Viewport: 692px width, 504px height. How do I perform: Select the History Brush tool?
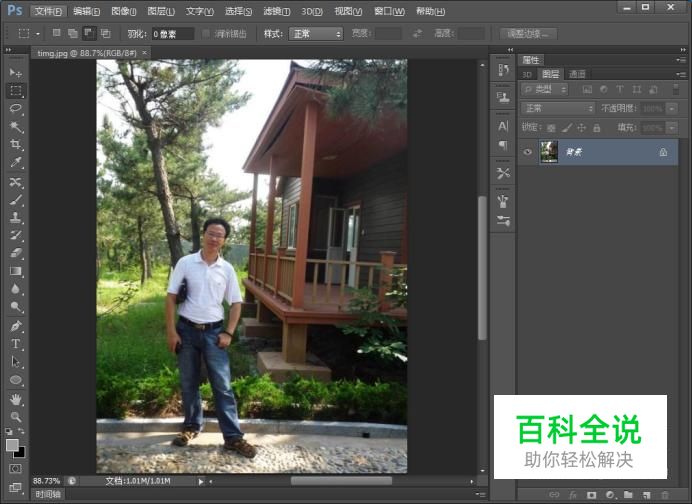16,235
